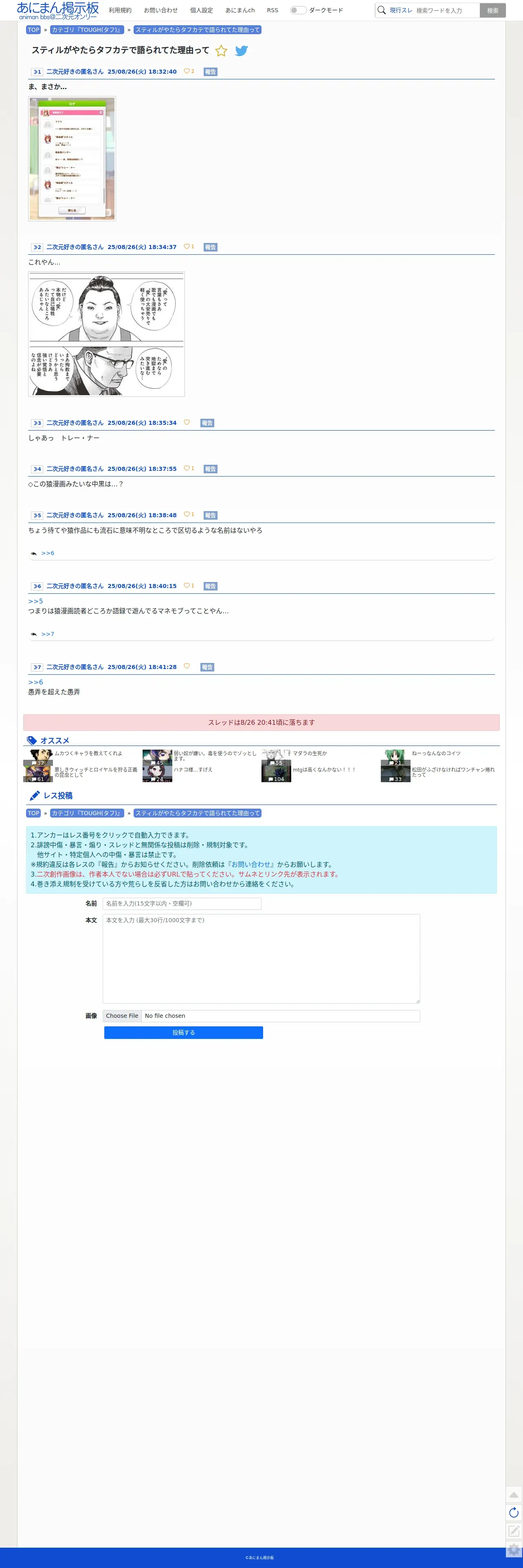Like post 6 with its heart icon
This screenshot has width=523, height=1568.
(187, 586)
